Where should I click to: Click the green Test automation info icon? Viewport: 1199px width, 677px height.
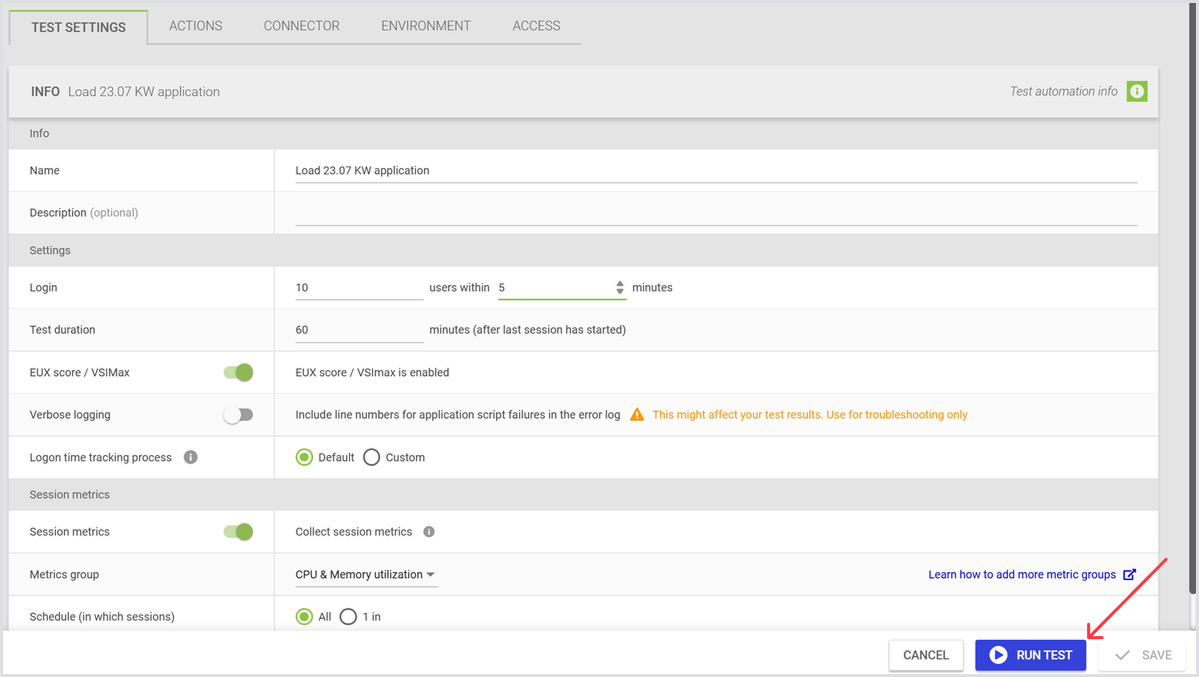(x=1137, y=92)
